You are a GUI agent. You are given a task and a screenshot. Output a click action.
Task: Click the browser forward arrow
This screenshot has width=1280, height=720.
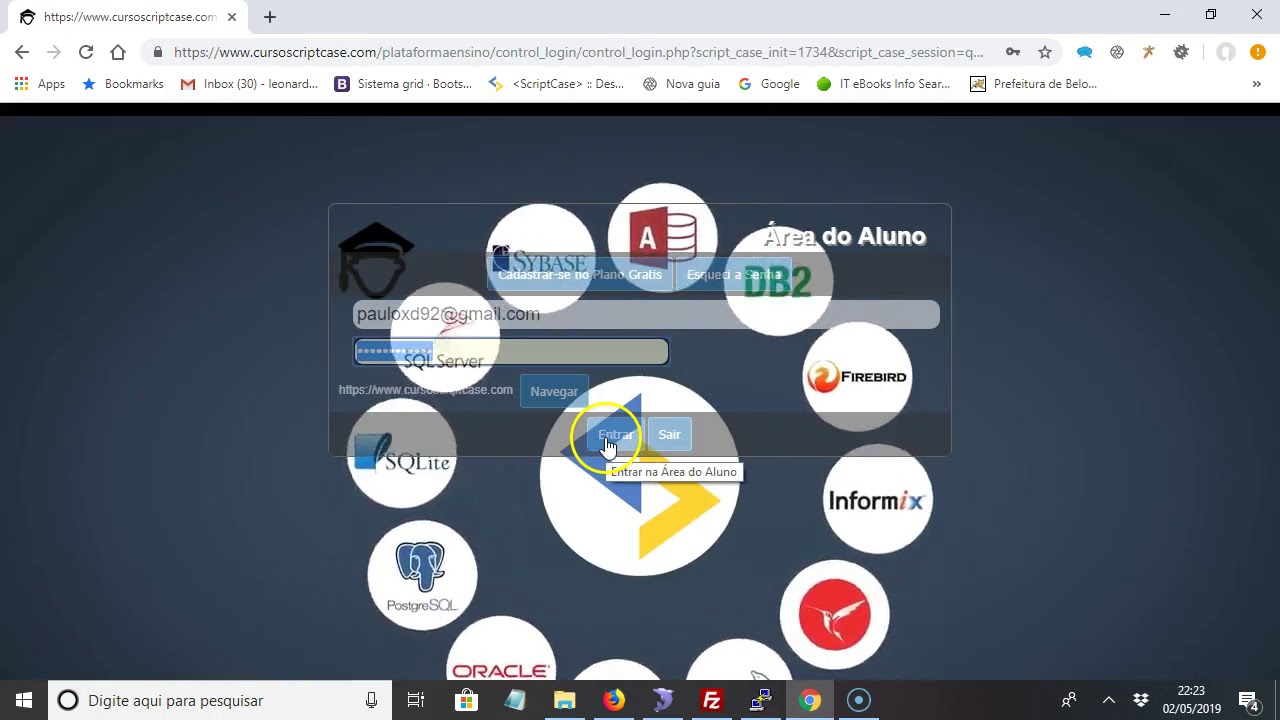pyautogui.click(x=54, y=52)
